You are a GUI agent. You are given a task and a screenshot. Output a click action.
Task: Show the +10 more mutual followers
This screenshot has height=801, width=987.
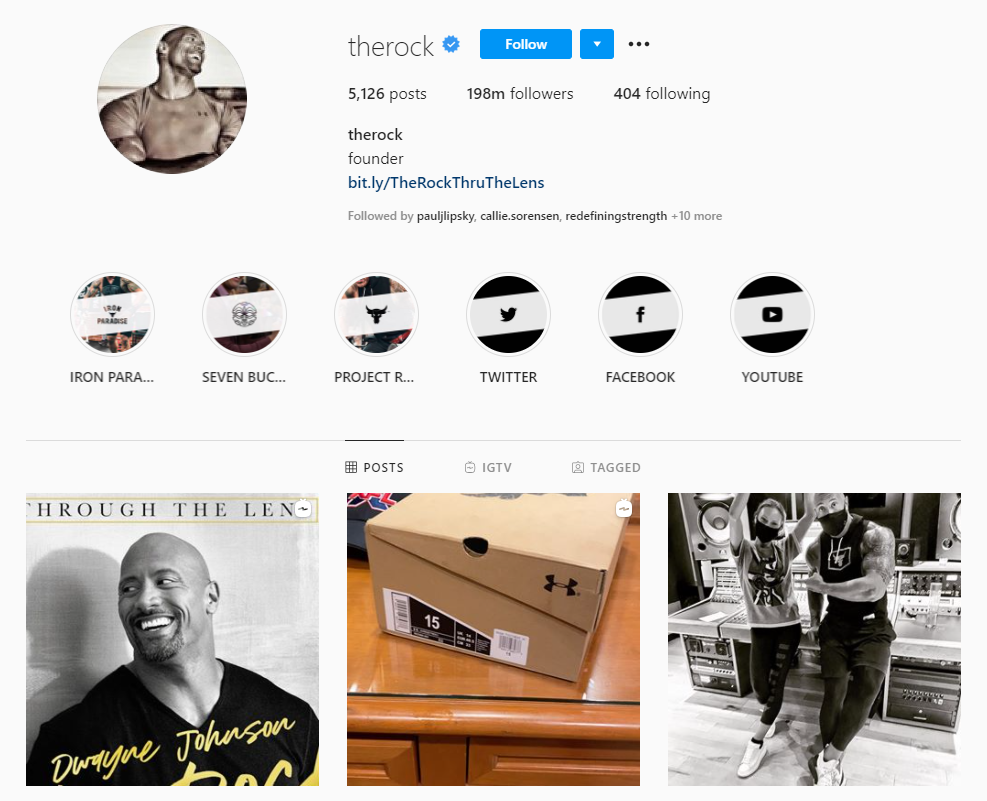697,216
